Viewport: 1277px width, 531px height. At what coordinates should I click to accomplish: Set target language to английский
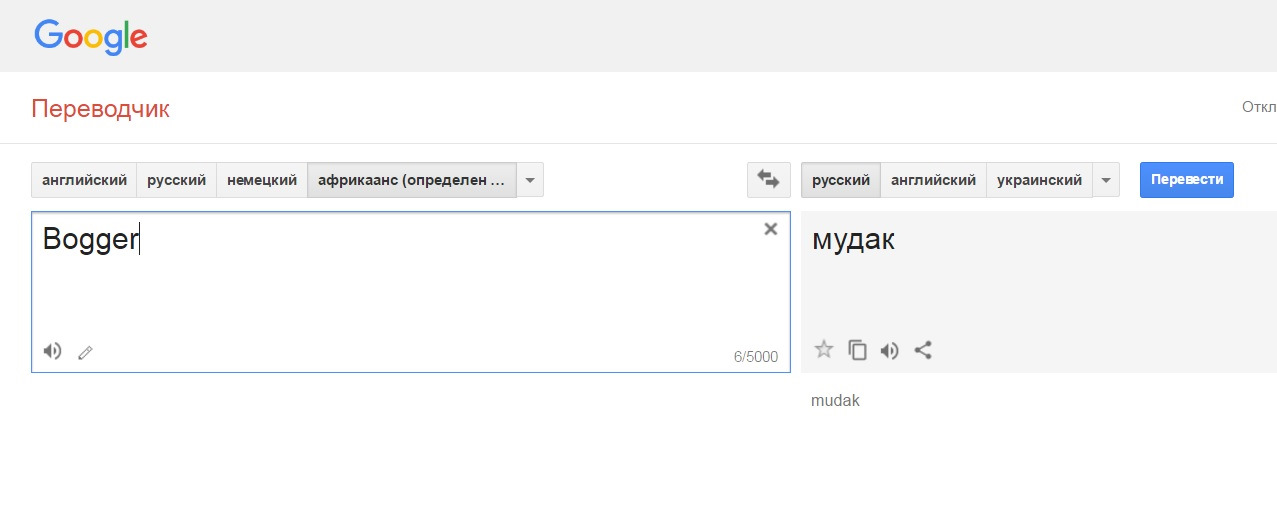[x=933, y=180]
